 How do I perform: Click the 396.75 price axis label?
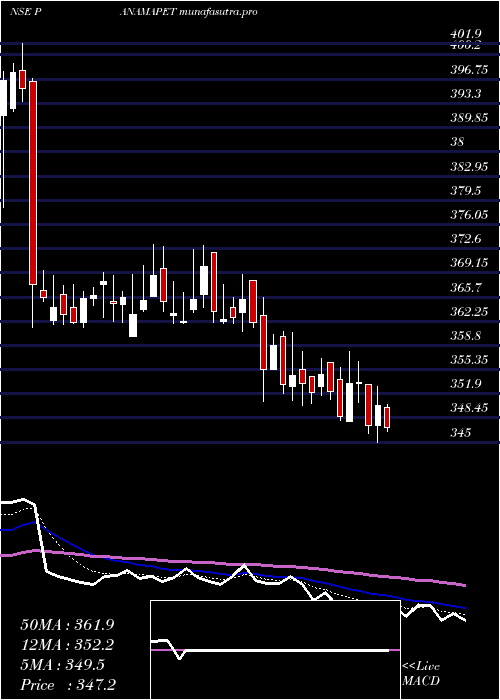click(468, 71)
